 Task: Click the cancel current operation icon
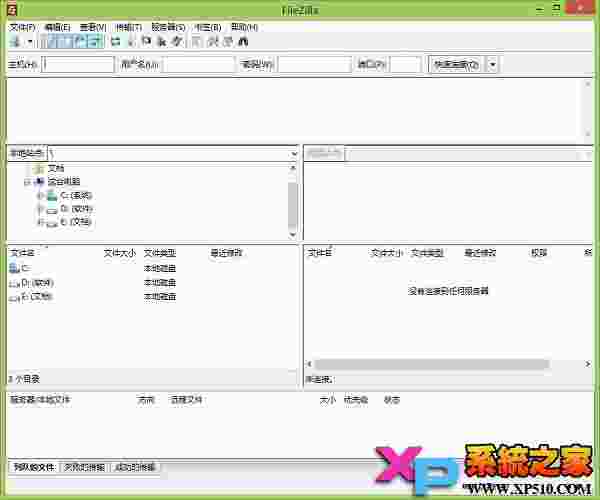[146, 41]
